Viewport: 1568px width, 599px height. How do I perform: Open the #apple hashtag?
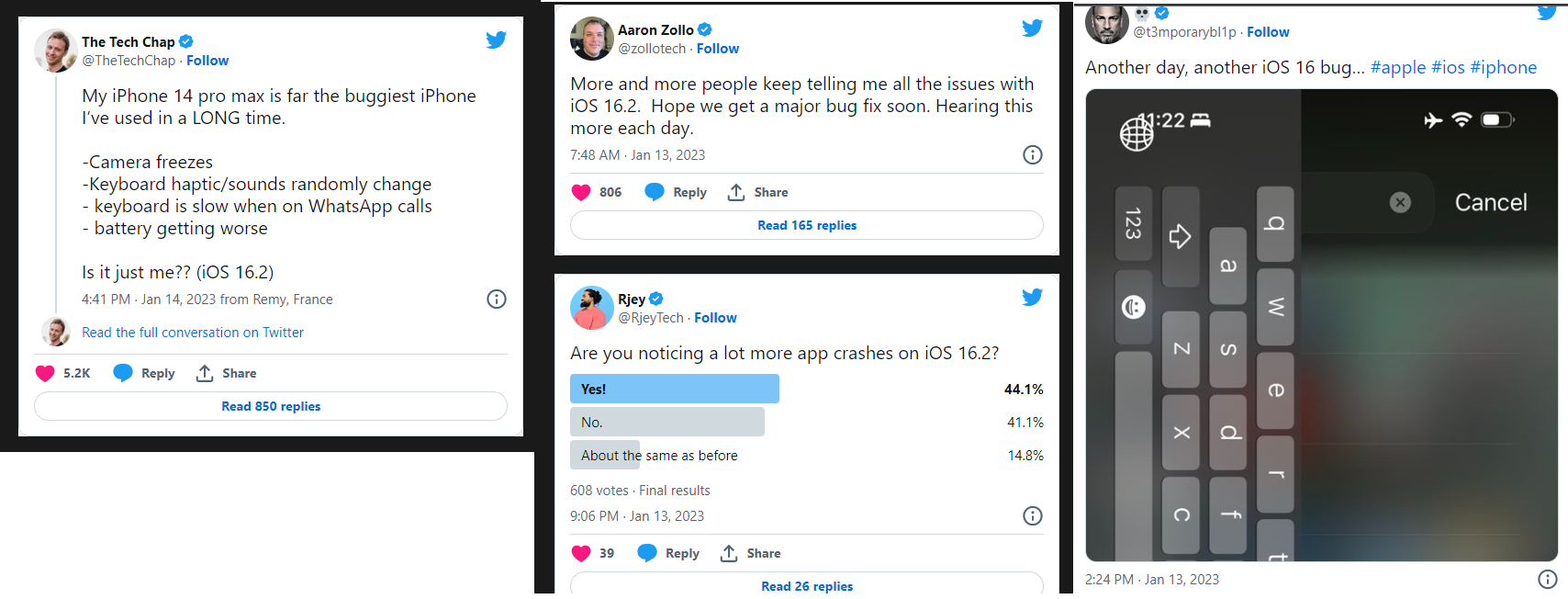tap(1398, 67)
